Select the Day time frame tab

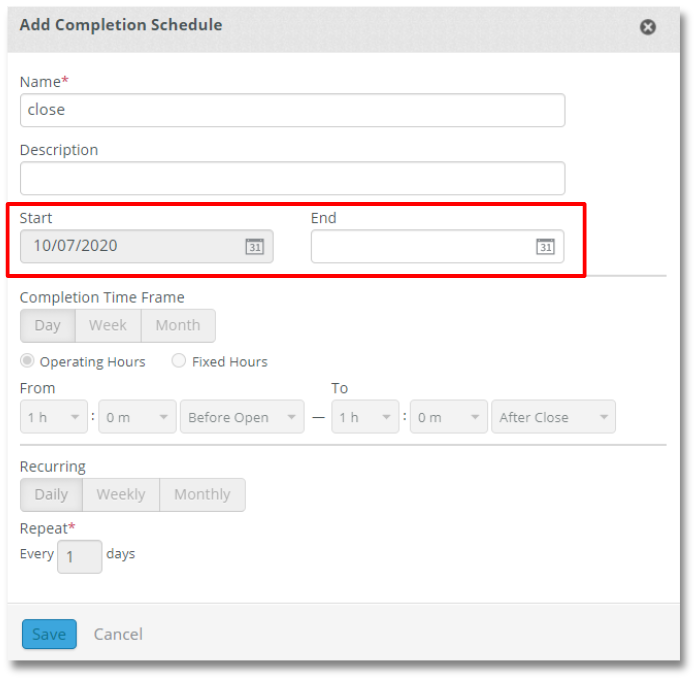point(47,326)
